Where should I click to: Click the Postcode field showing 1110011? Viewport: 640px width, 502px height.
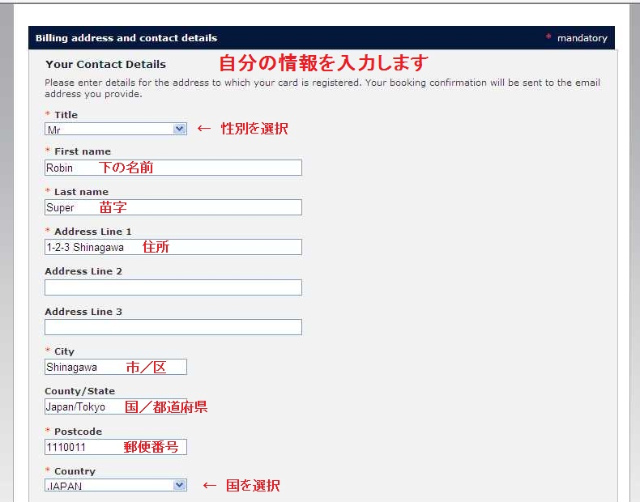(115, 447)
